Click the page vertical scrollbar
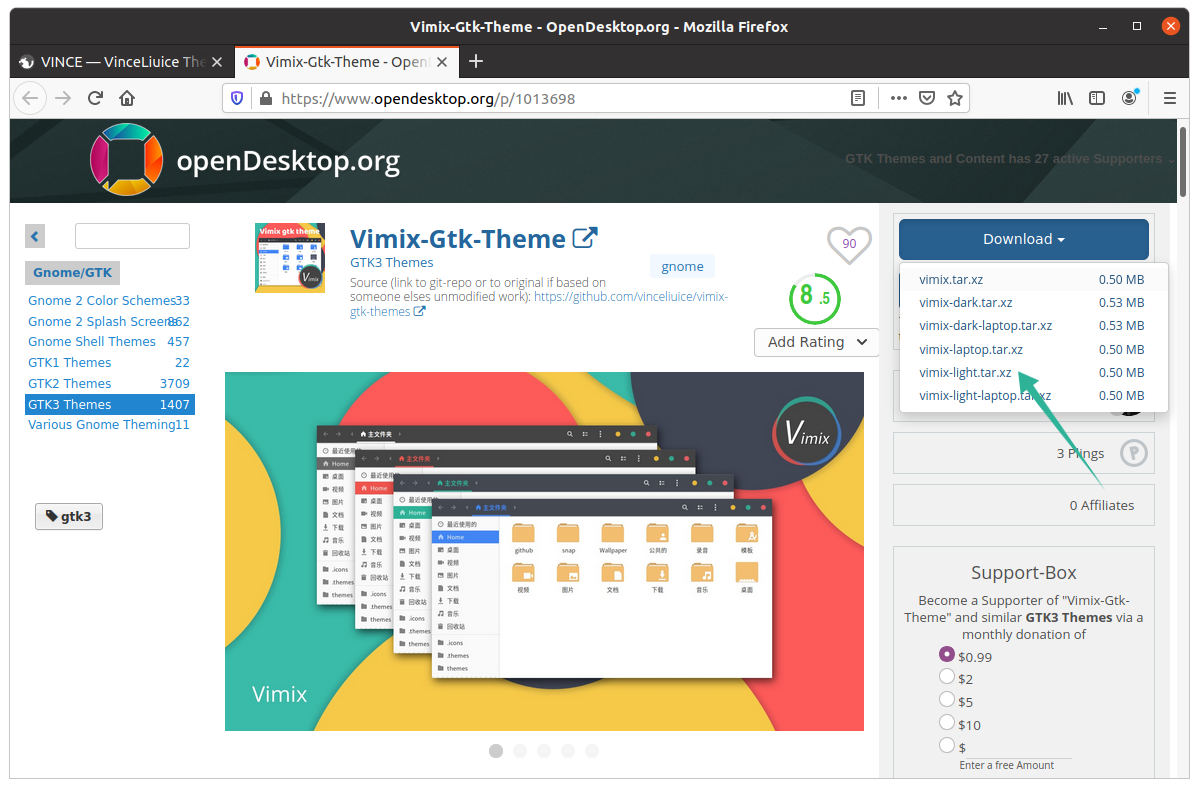The image size is (1199, 788). coord(1183,162)
